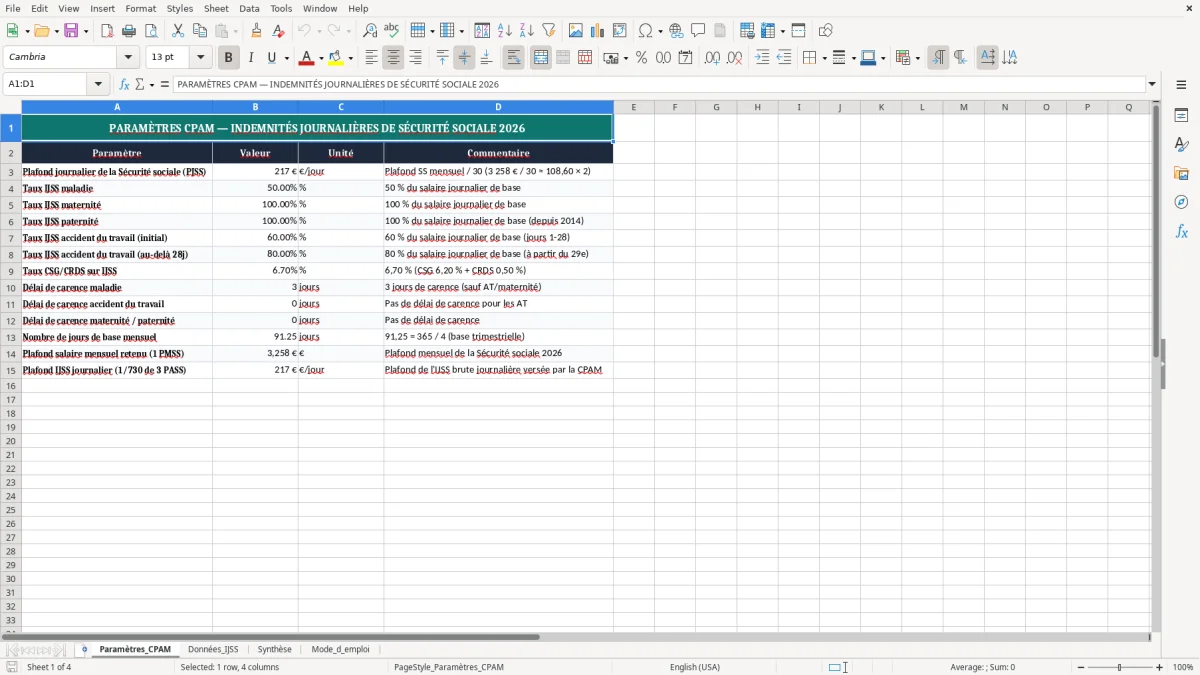1200x675 pixels.
Task: Apply the red font color swatch
Action: pyautogui.click(x=307, y=58)
